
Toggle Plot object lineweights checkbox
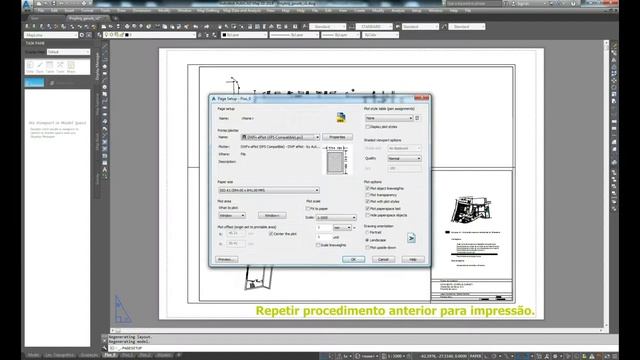coord(367,189)
